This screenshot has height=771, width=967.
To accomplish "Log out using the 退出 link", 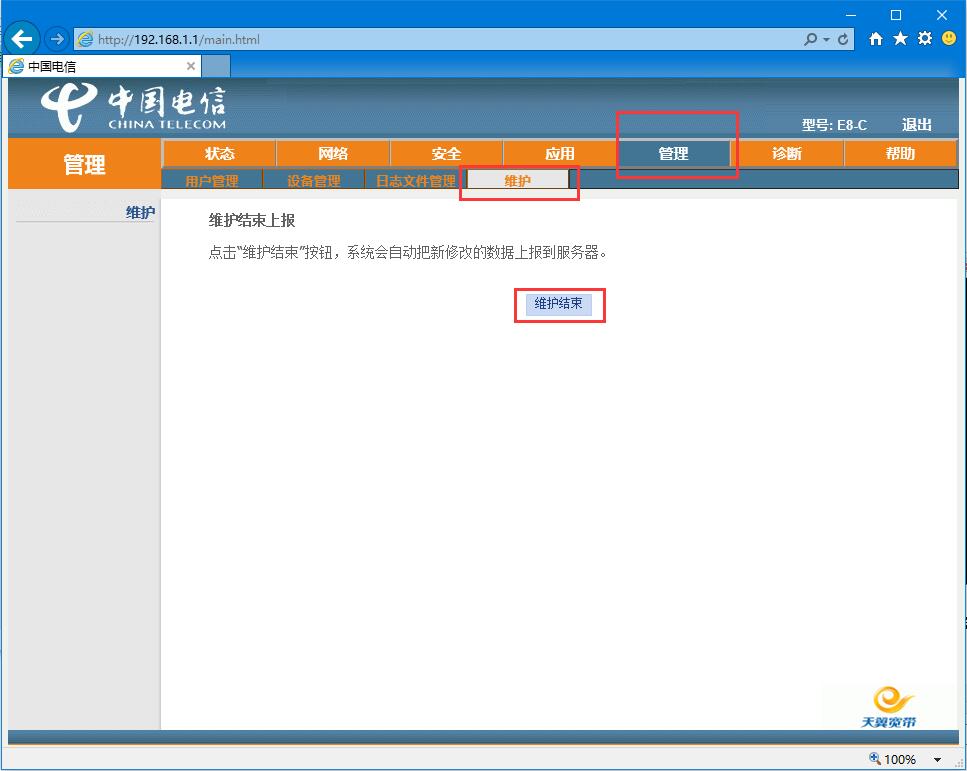I will (916, 125).
